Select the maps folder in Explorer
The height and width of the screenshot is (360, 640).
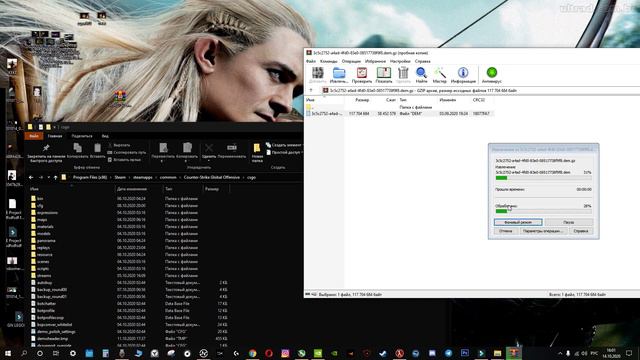click(41, 220)
